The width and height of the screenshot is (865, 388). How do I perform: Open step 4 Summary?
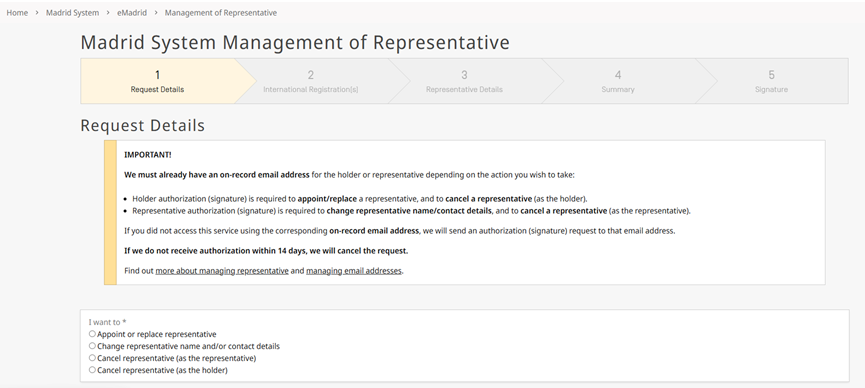[x=618, y=81]
